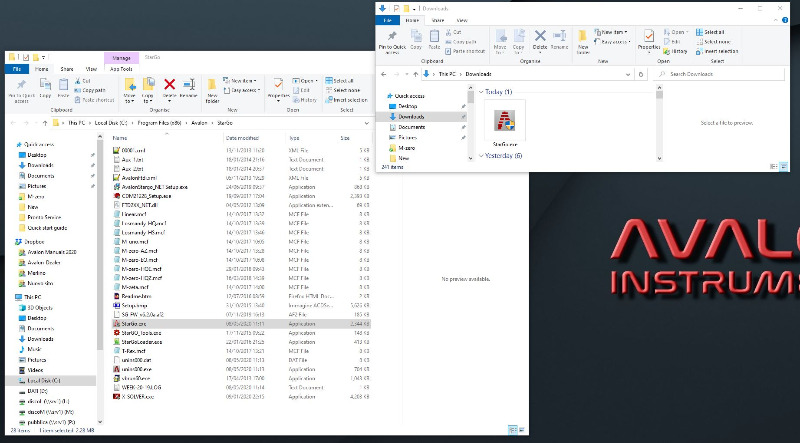Screen dimensions: 800x443
Task: Click Select none in the StarGo window
Action: coord(342,90)
